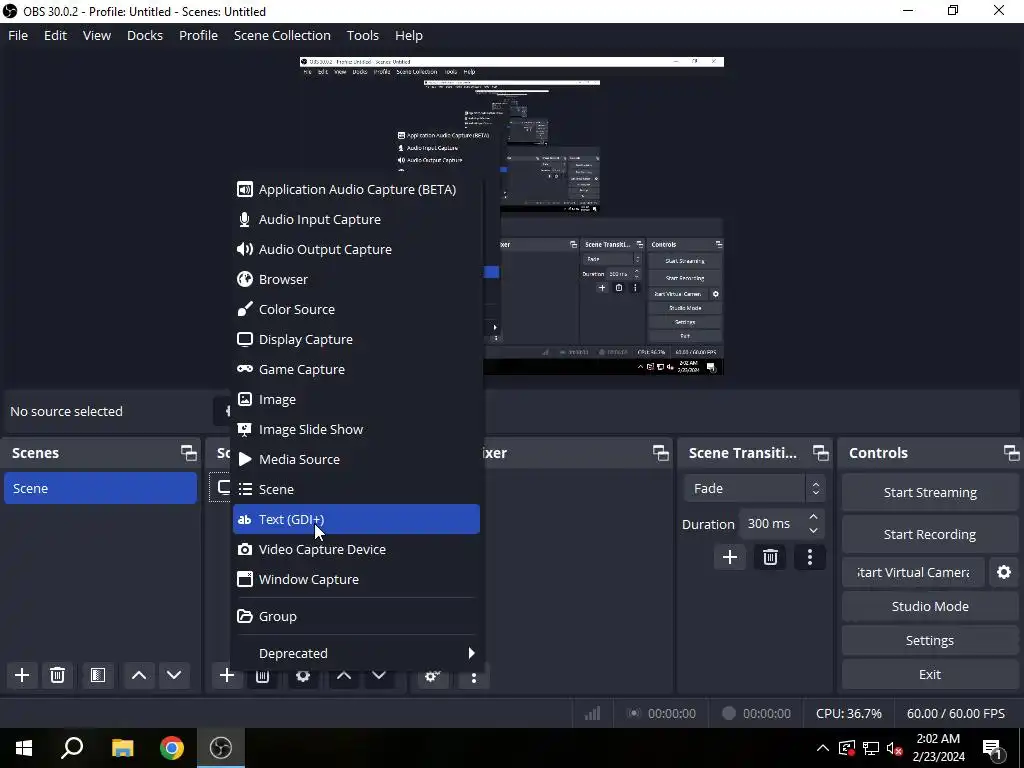Open the Help menu

click(x=409, y=35)
